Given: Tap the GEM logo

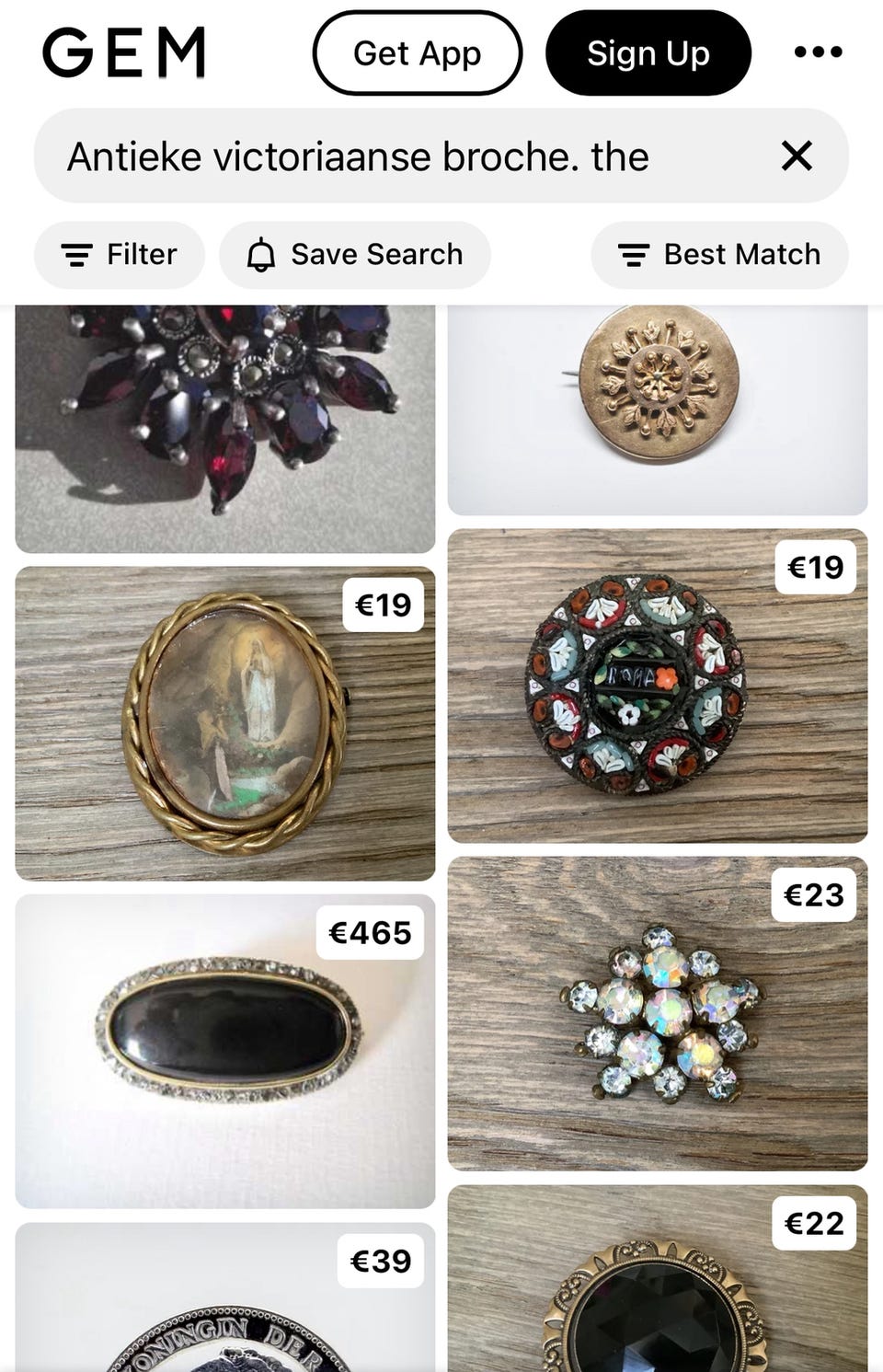Looking at the screenshot, I should pos(123,52).
